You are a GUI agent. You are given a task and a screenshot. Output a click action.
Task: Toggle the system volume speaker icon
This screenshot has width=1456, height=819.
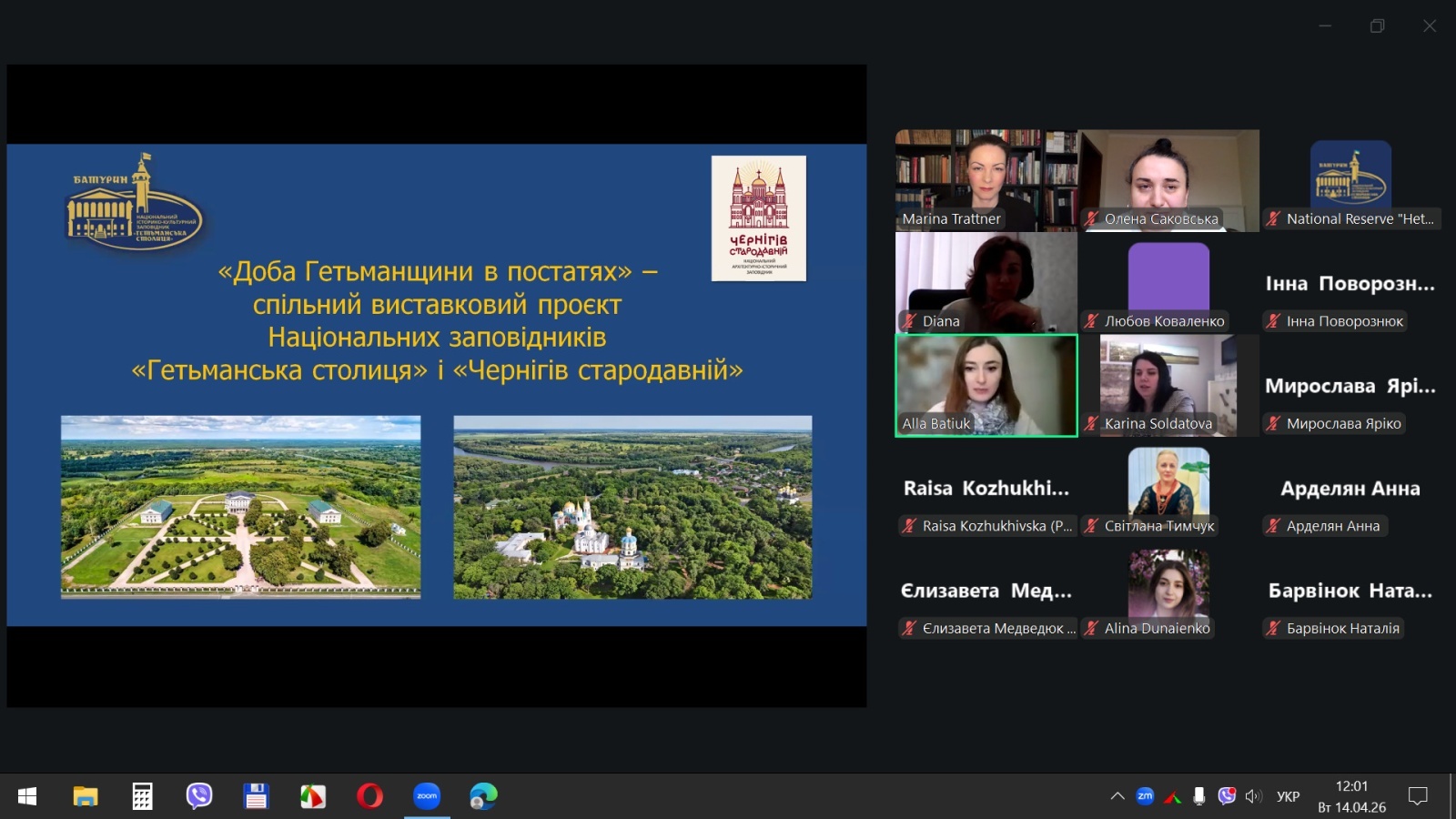pyautogui.click(x=1254, y=796)
